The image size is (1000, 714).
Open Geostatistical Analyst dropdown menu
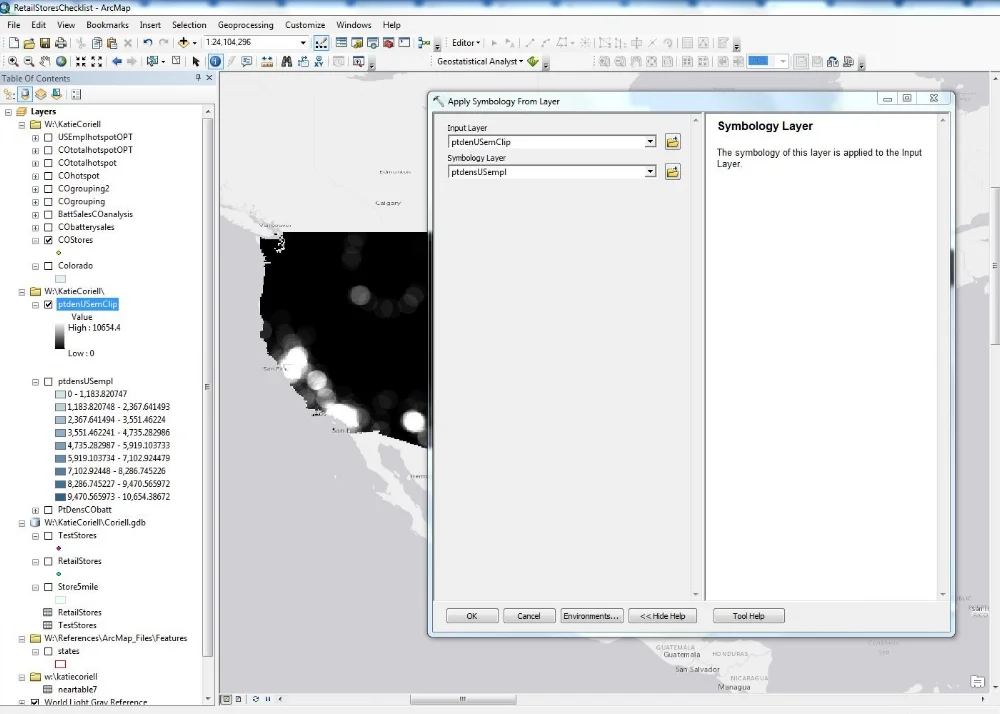(480, 61)
